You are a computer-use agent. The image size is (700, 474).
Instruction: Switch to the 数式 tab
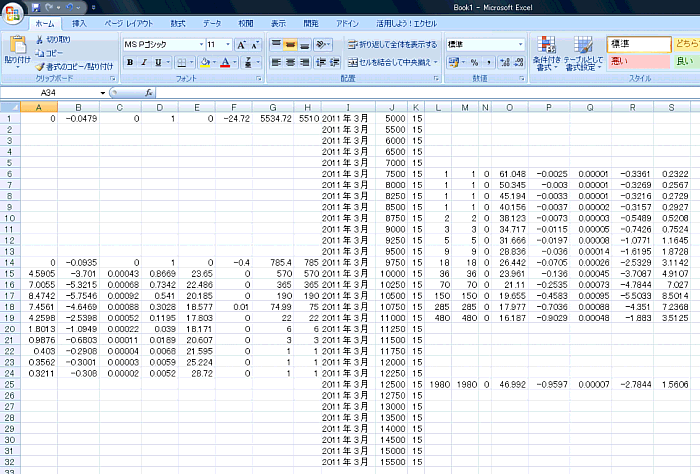[x=178, y=24]
